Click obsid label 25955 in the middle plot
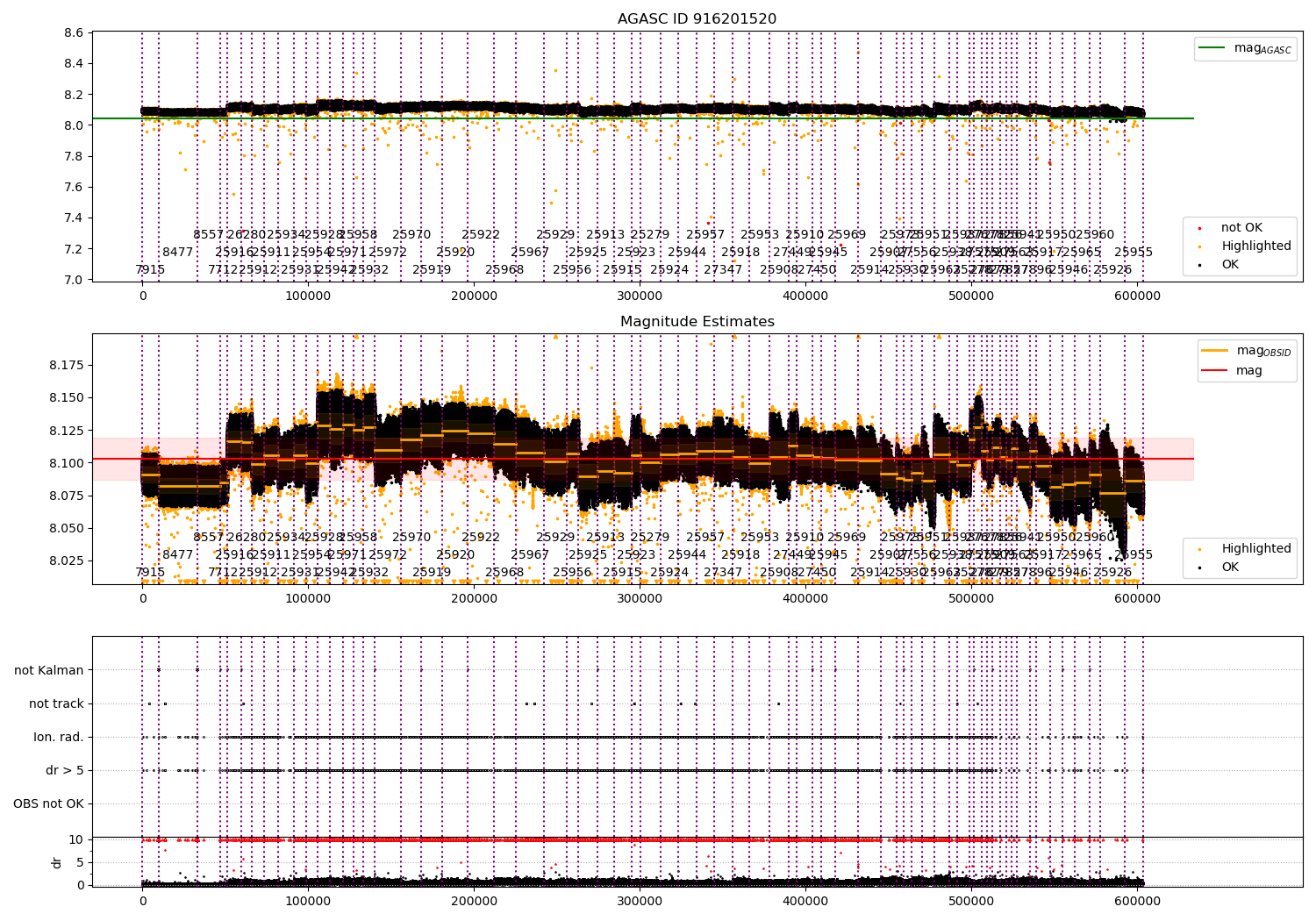The height and width of the screenshot is (921, 1316). click(x=1134, y=554)
